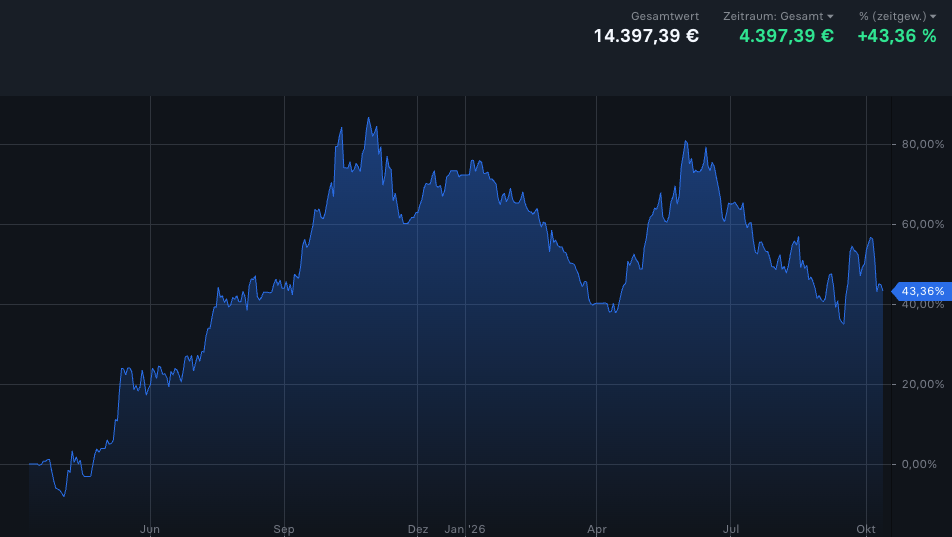Click the 0,00% axis label
The height and width of the screenshot is (537, 952).
tap(919, 464)
